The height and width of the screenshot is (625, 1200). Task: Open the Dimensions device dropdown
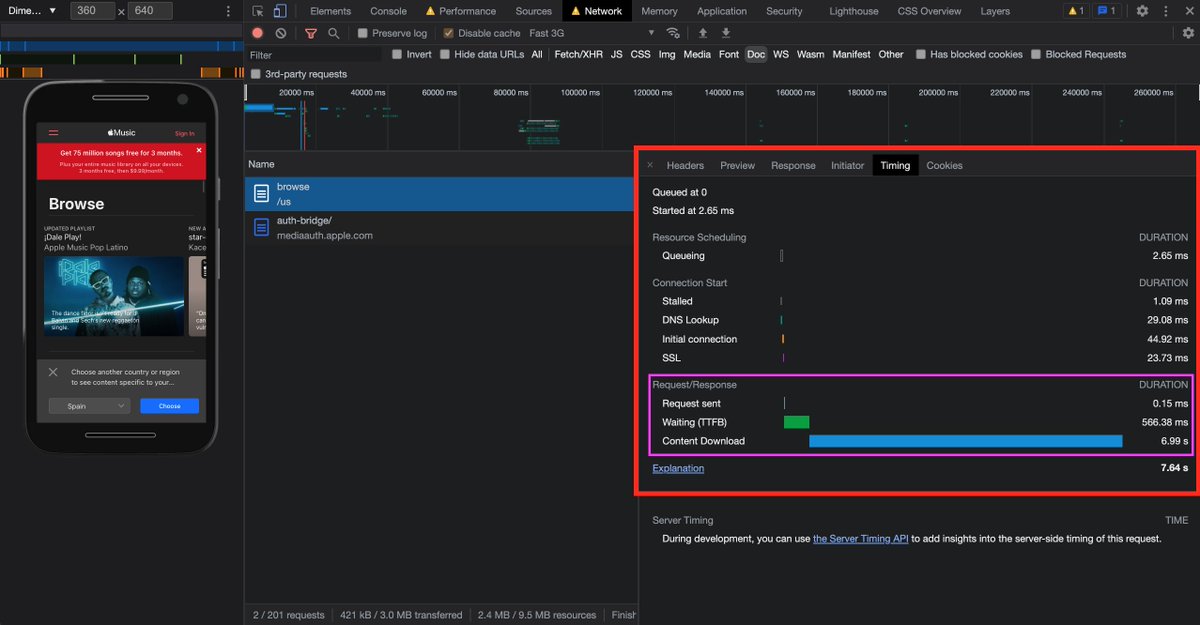click(x=33, y=11)
